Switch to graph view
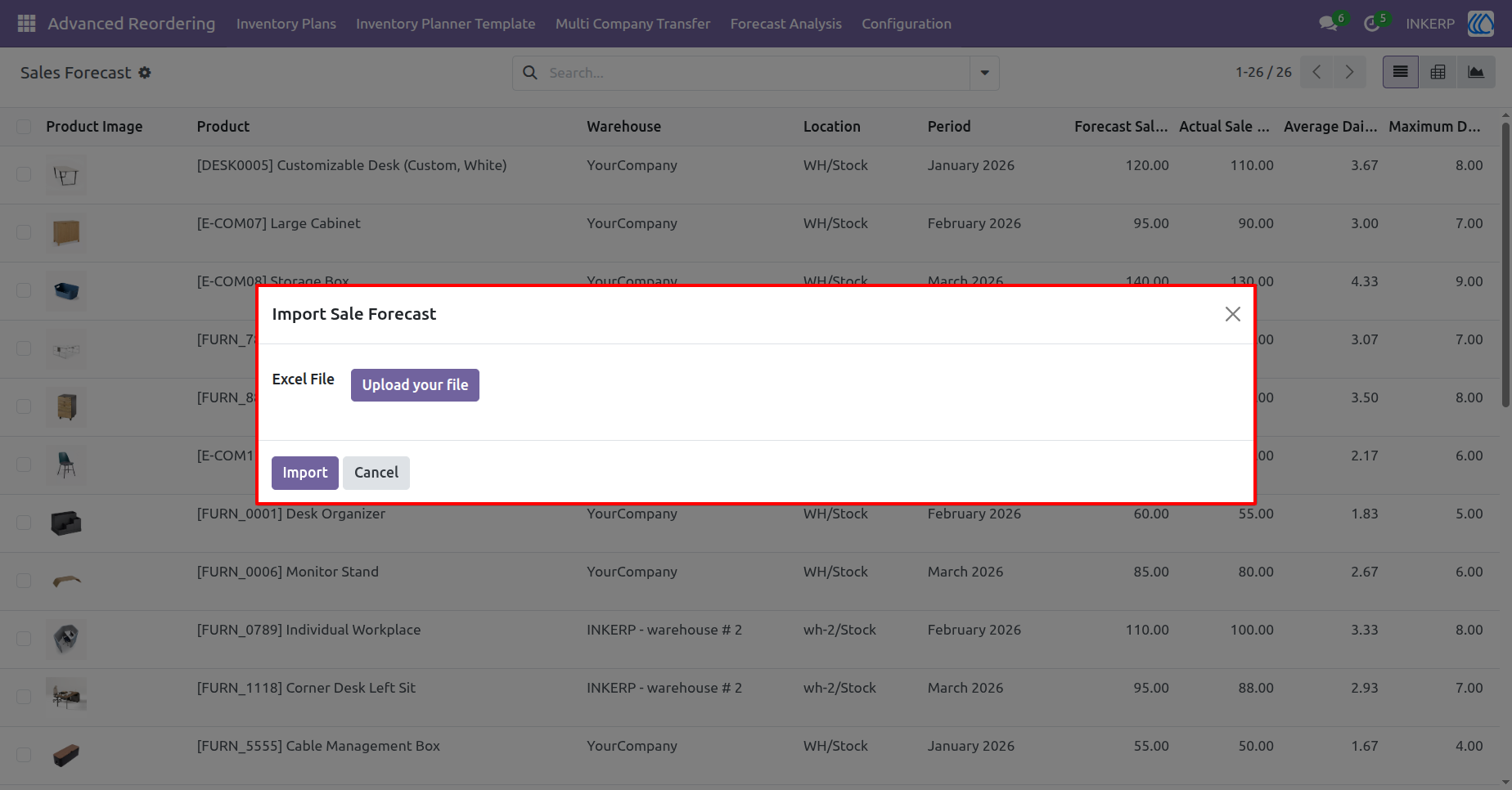The height and width of the screenshot is (790, 1512). click(1476, 72)
